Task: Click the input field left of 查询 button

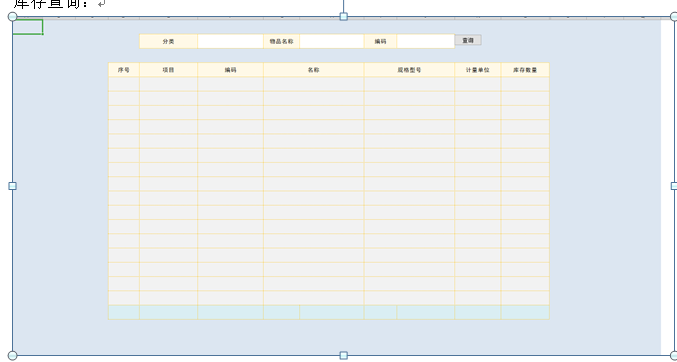Action: click(426, 41)
